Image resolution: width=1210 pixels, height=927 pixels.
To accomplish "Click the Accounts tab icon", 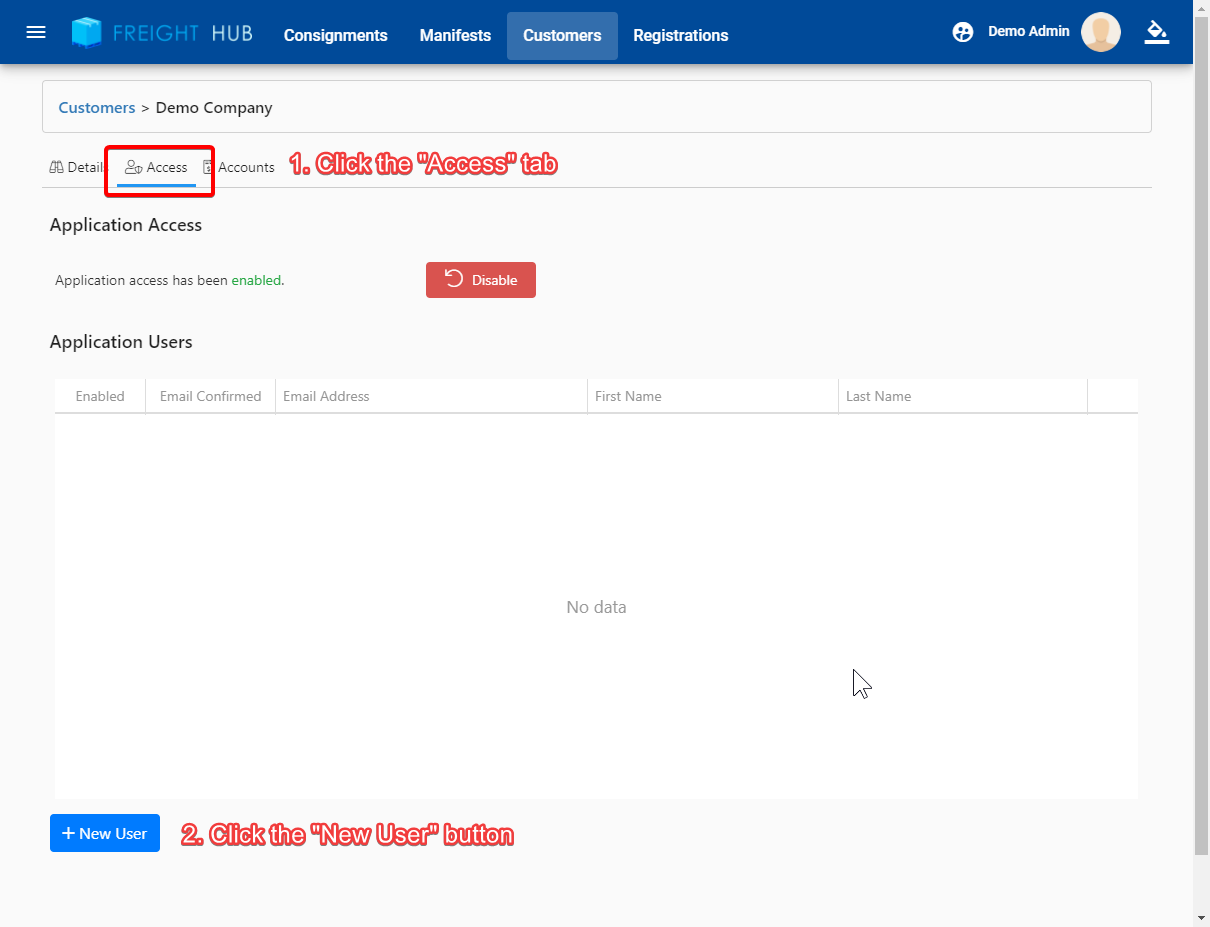I will tap(208, 167).
